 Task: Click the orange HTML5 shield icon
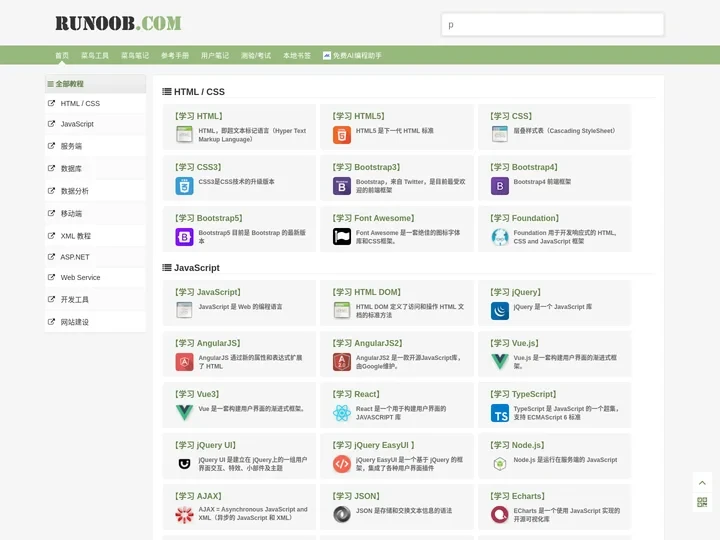[x=342, y=135]
